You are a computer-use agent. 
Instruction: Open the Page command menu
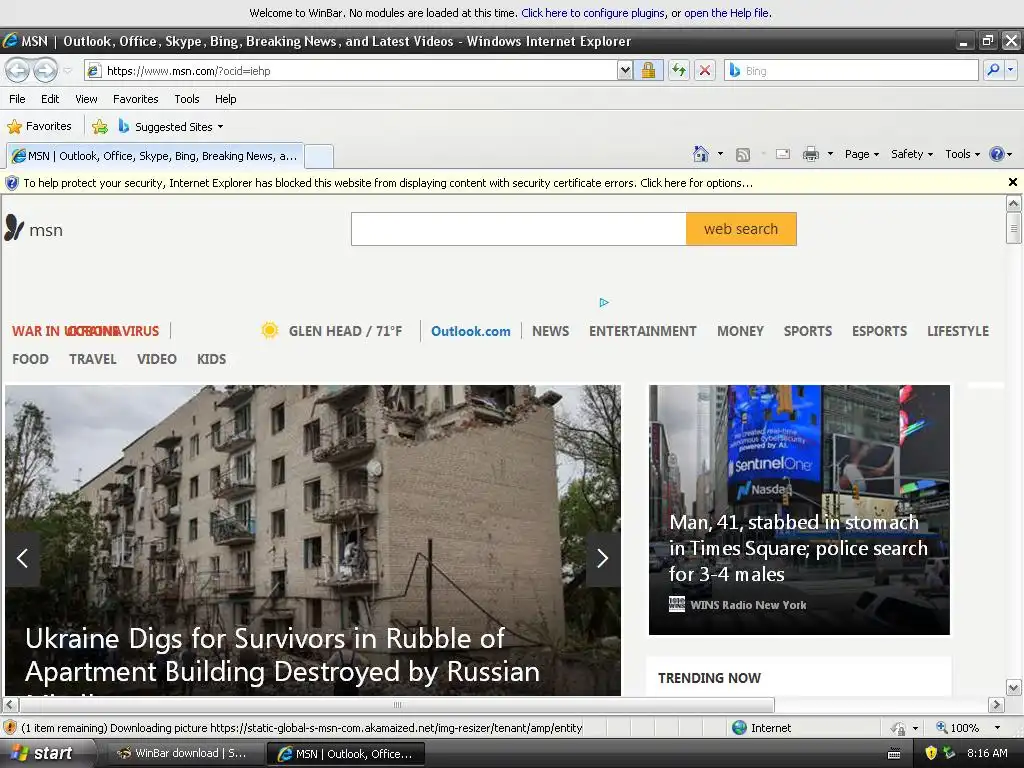pyautogui.click(x=861, y=154)
